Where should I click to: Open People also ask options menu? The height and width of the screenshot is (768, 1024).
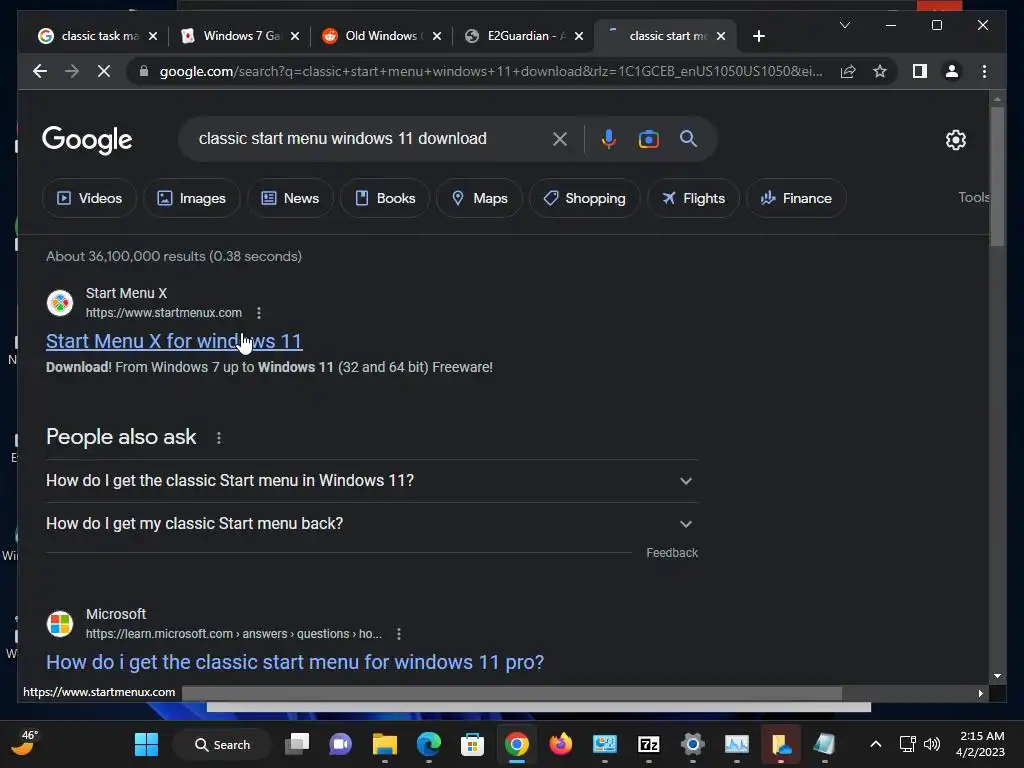219,438
